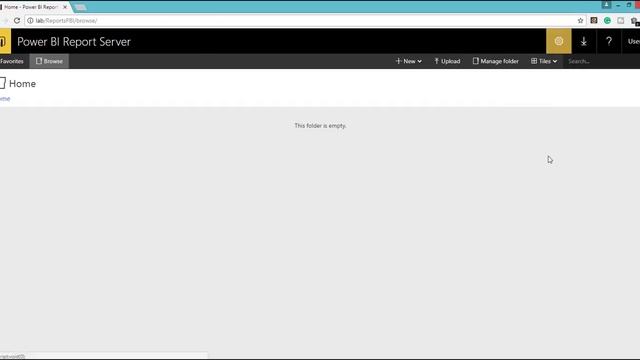Open Manage folder
Image resolution: width=640 pixels, height=360 pixels.
[496, 61]
